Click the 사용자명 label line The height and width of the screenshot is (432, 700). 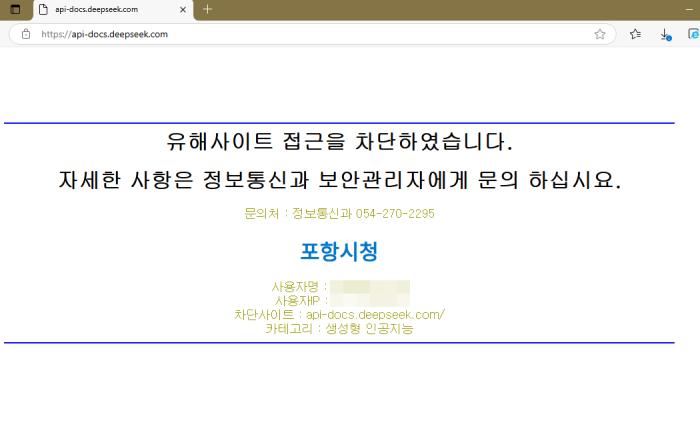[x=300, y=287]
